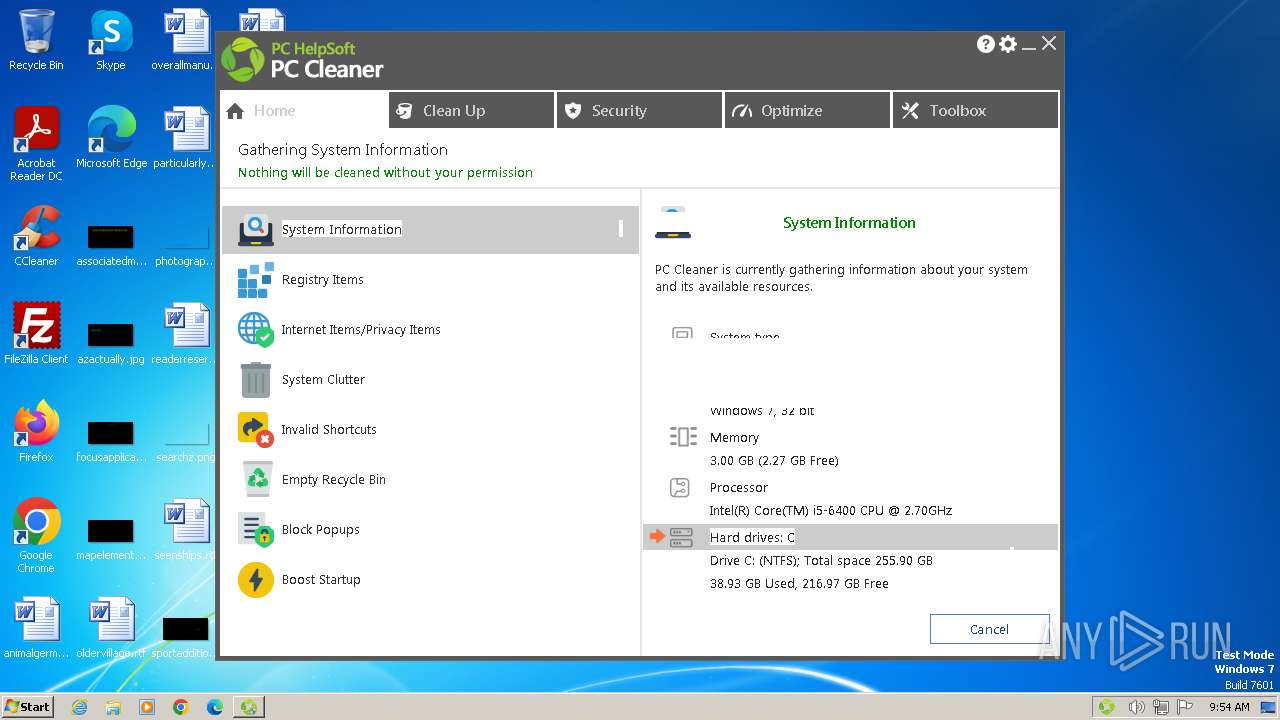Open the Recycle Bin desktop icon

36,40
